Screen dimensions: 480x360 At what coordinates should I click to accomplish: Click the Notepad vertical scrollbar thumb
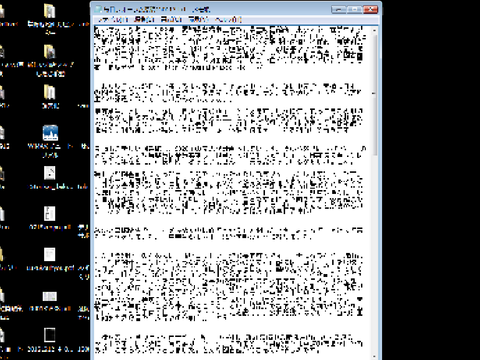click(x=374, y=95)
